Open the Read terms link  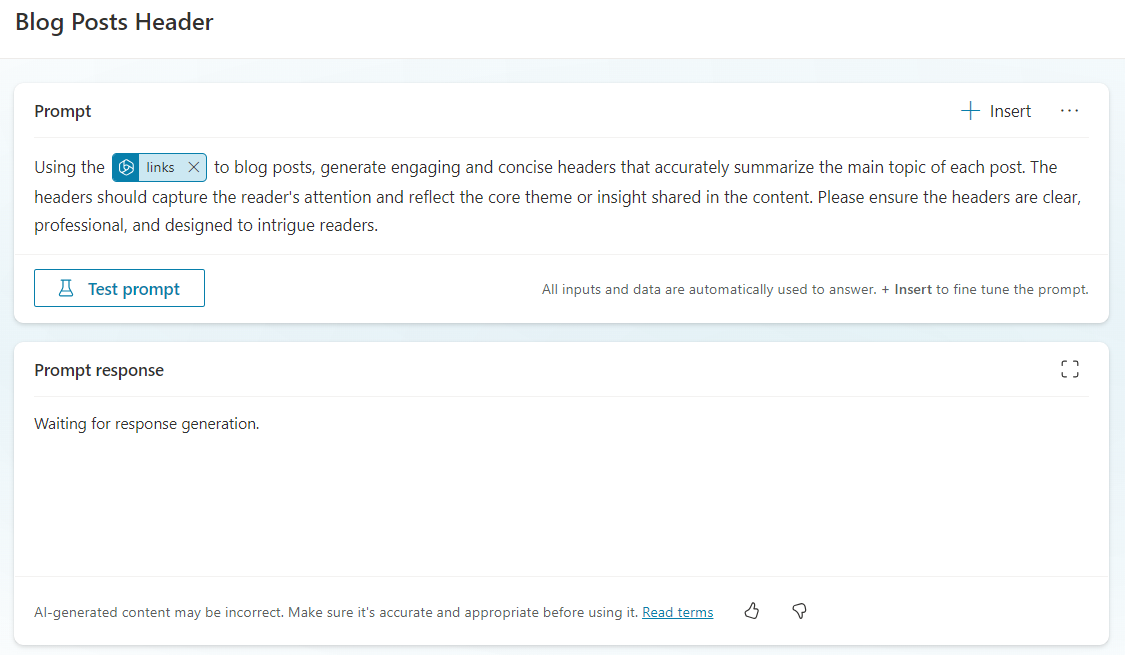(677, 611)
